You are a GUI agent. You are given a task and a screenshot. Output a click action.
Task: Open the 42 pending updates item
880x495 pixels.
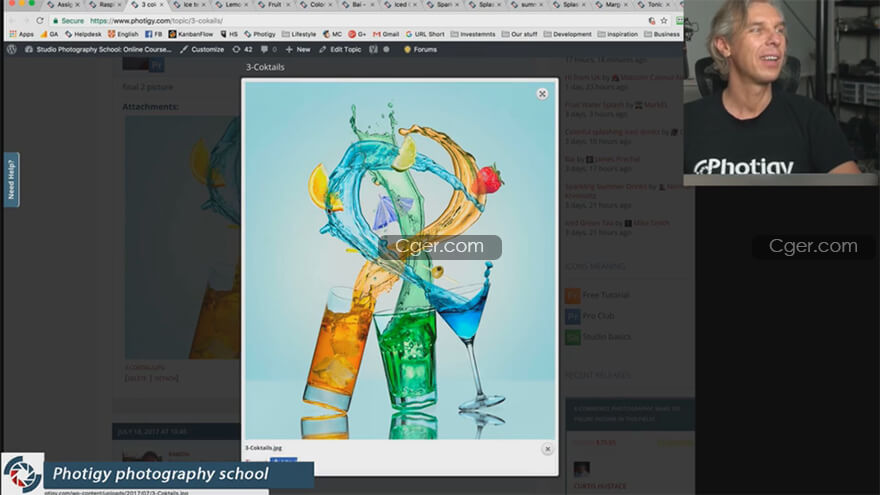(242, 49)
